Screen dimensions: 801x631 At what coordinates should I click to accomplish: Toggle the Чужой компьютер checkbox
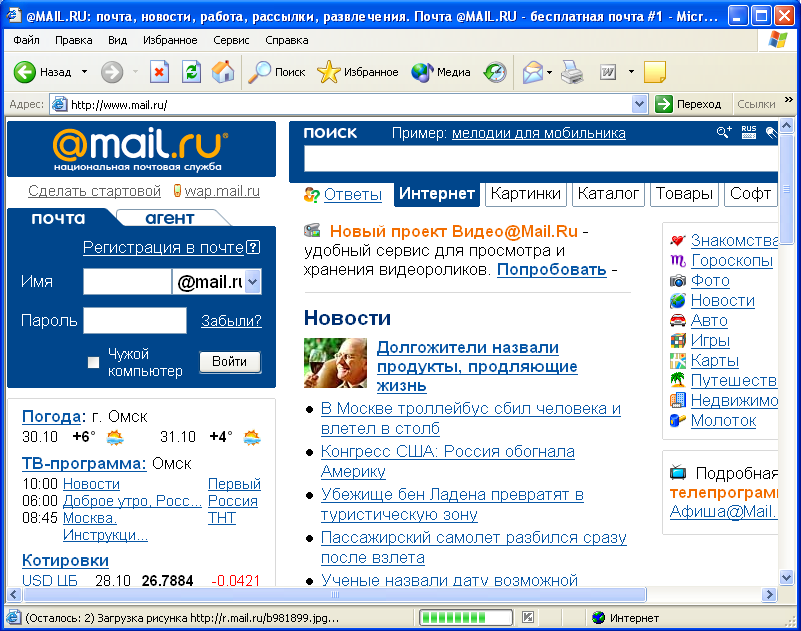[93, 362]
